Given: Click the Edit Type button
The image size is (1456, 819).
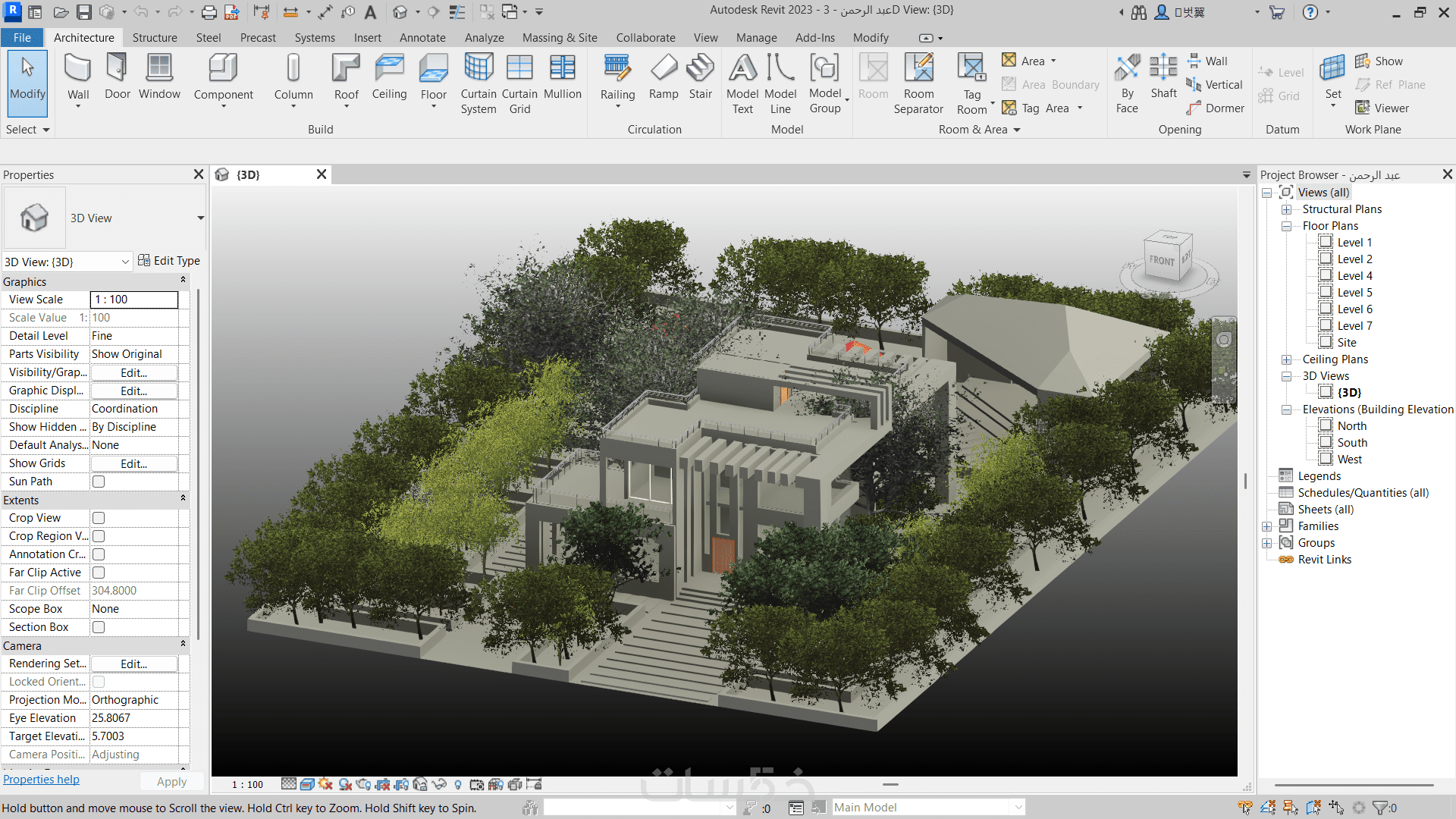Looking at the screenshot, I should pyautogui.click(x=169, y=261).
